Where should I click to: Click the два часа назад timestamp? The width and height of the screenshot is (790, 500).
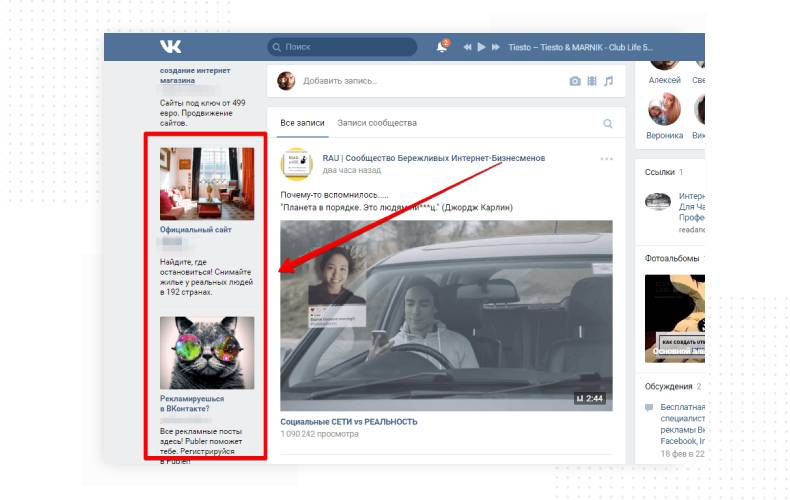click(x=352, y=170)
